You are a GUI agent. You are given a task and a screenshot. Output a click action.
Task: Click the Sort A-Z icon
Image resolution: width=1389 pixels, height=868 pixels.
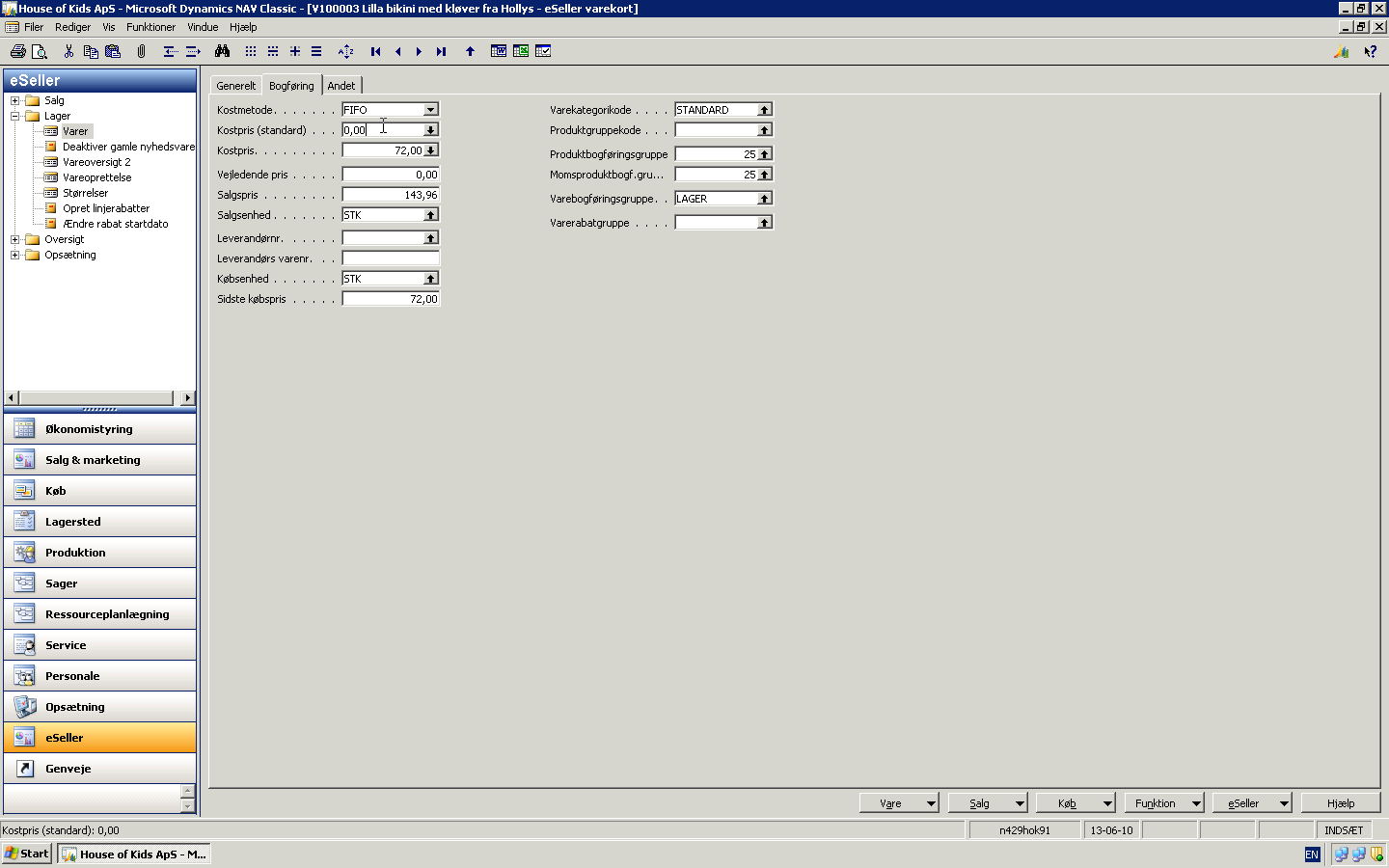click(x=345, y=51)
